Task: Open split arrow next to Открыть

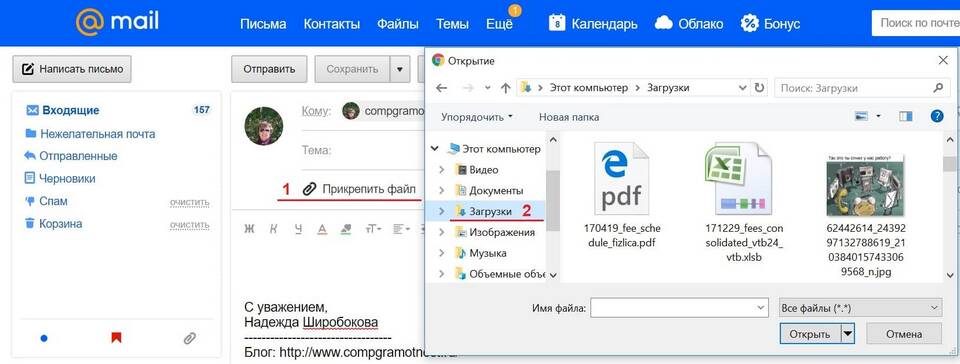Action: pyautogui.click(x=848, y=334)
